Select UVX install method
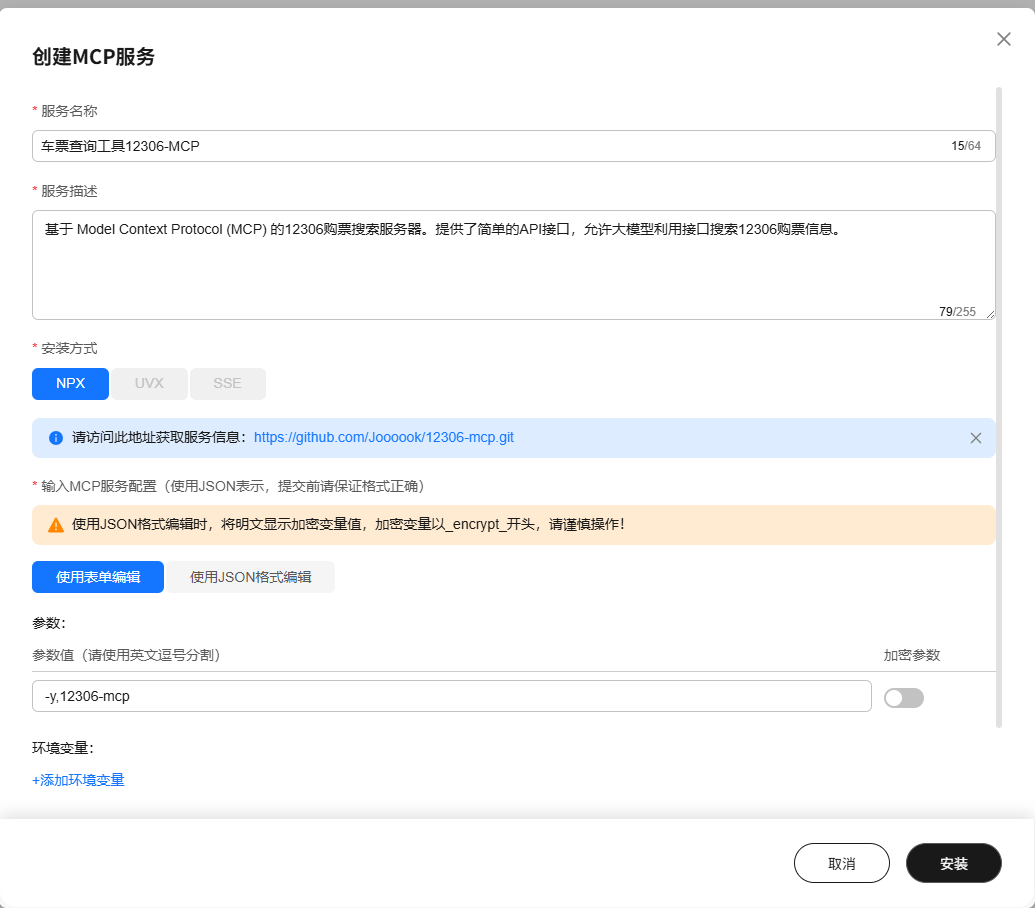 tap(149, 383)
